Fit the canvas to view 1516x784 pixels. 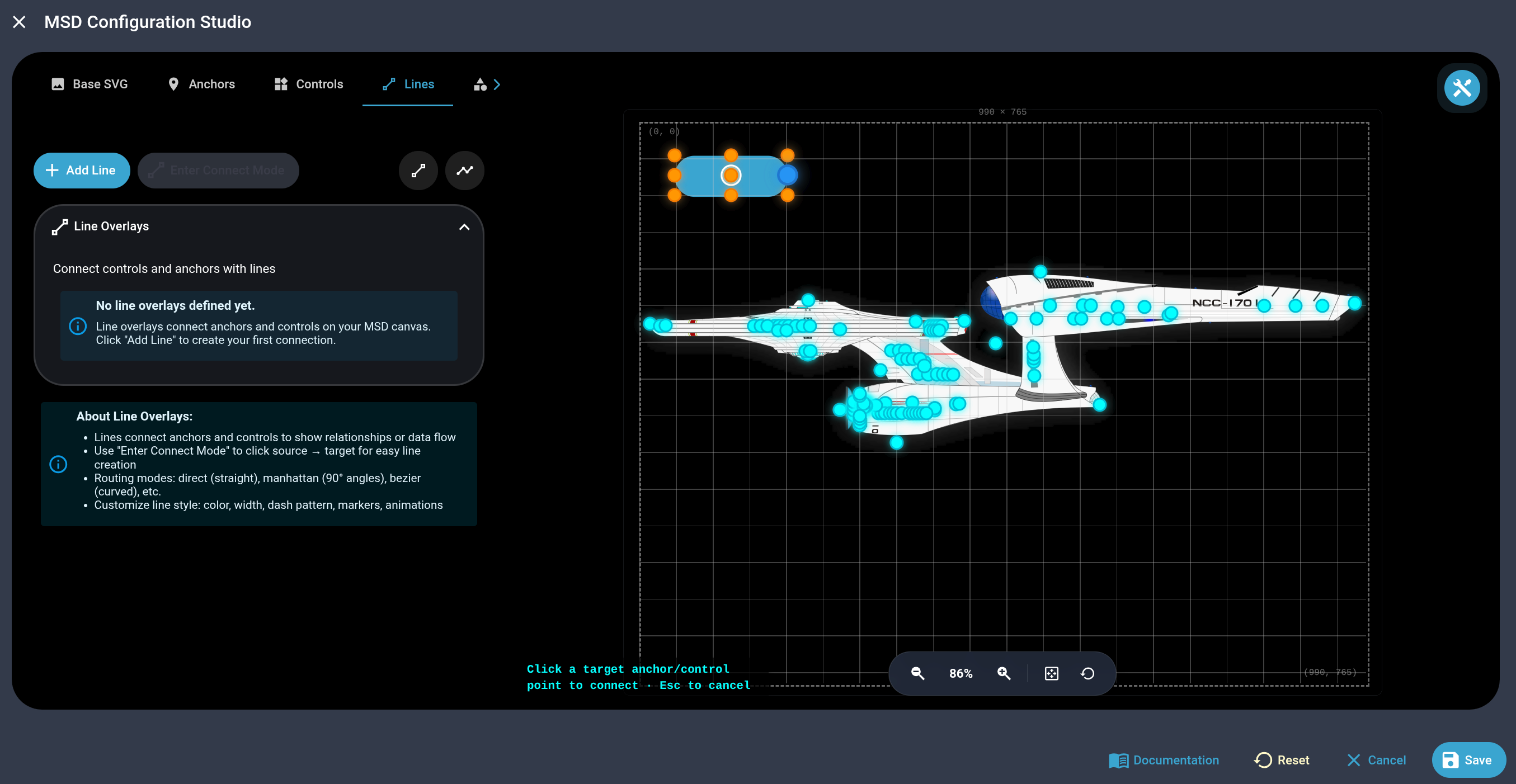(1051, 673)
